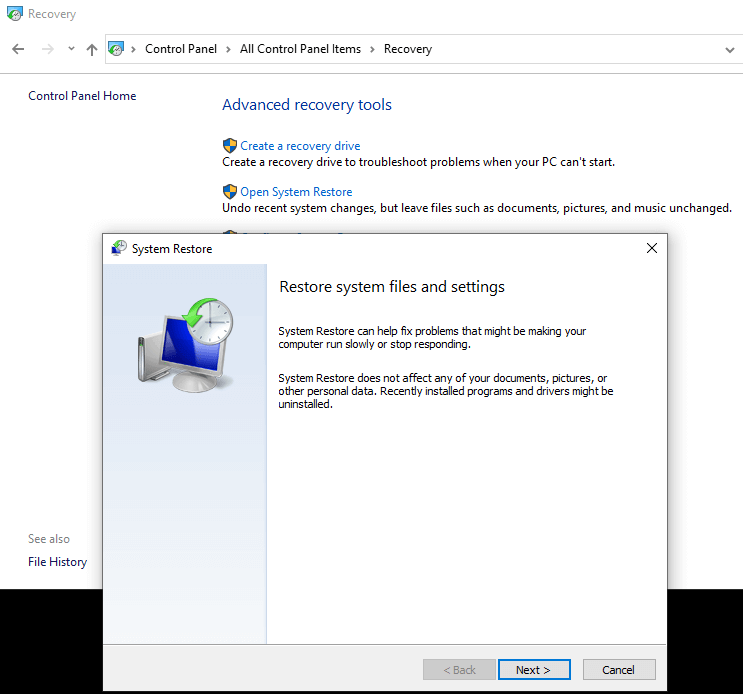Viewport: 743px width, 694px height.
Task: Click the Back arrow in Recovery window
Action: tap(18, 49)
